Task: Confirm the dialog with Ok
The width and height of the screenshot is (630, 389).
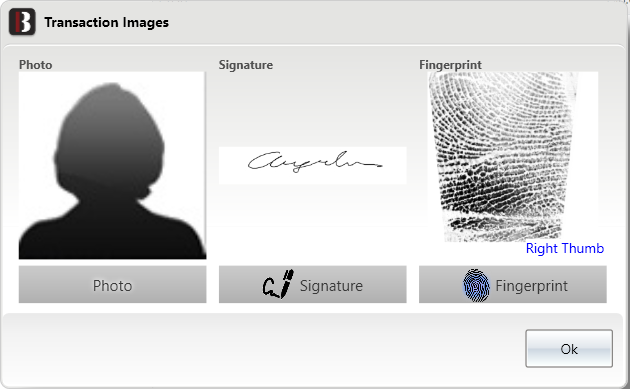Action: point(569,348)
